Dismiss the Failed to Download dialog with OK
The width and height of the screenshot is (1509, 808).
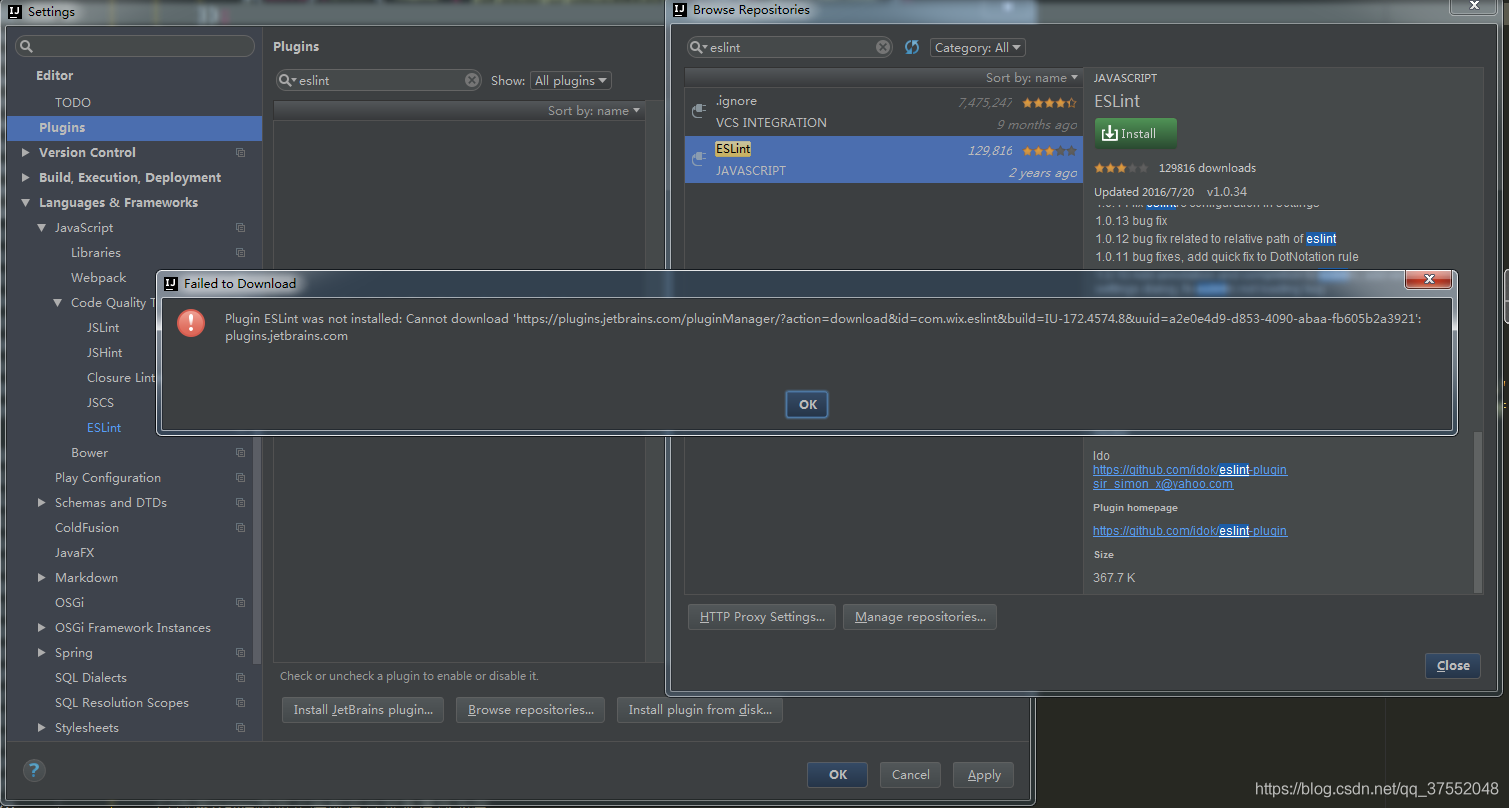pos(806,404)
